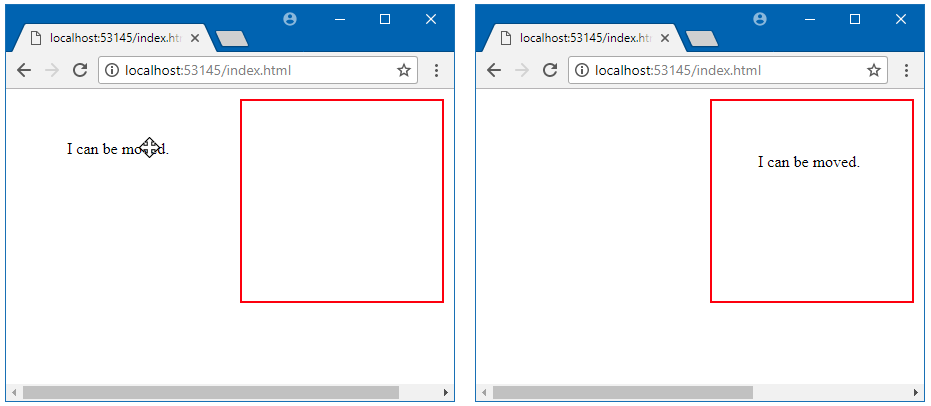931x406 pixels.
Task: Open Chrome three-dot menu in left window
Action: (436, 71)
